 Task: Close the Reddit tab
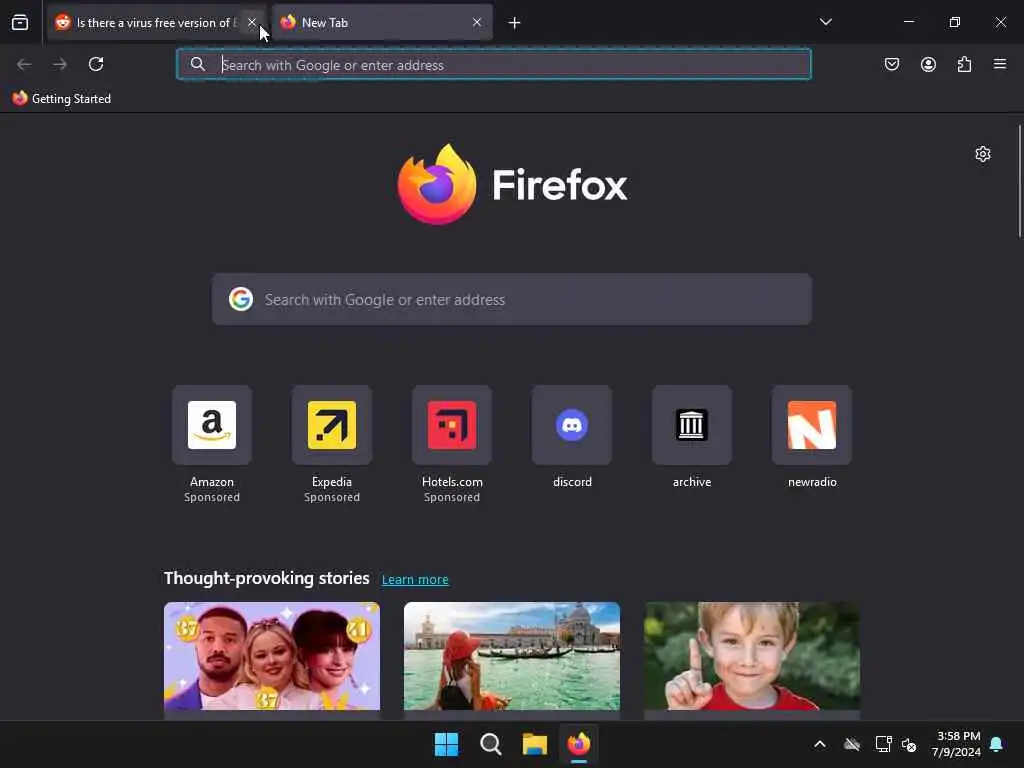click(252, 23)
